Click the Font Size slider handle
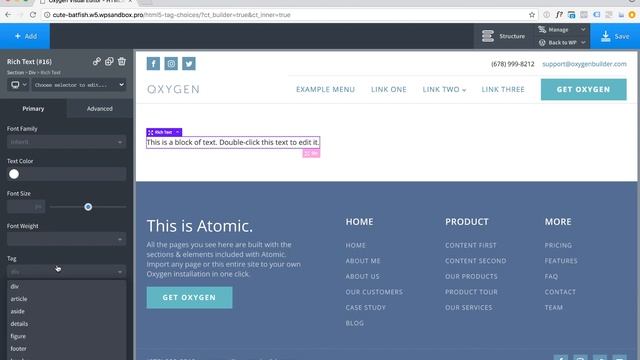Screen dimensions: 640x360 click(88, 207)
